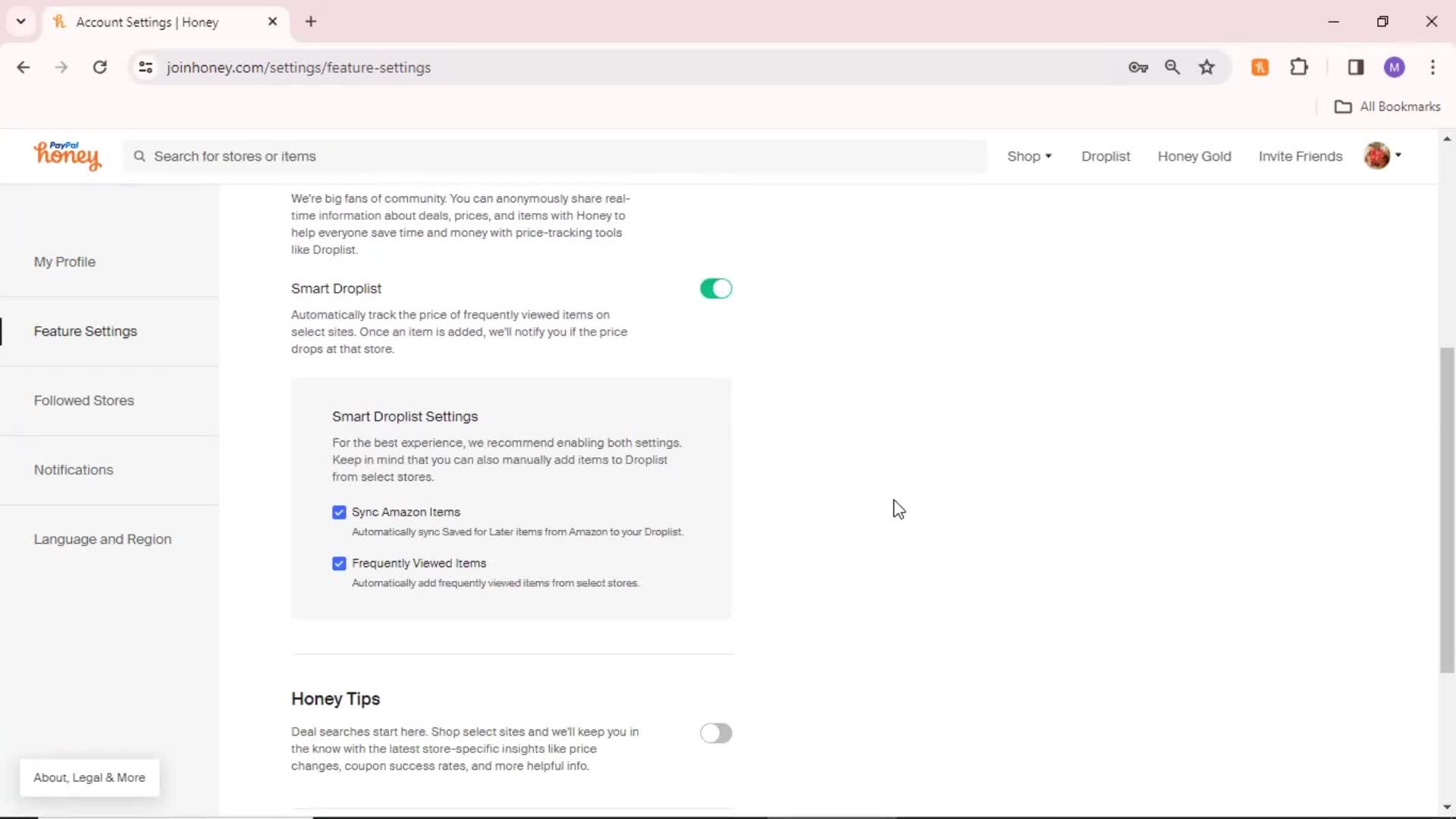Click the Smart Droplist Settings heading
The height and width of the screenshot is (819, 1456).
(405, 417)
